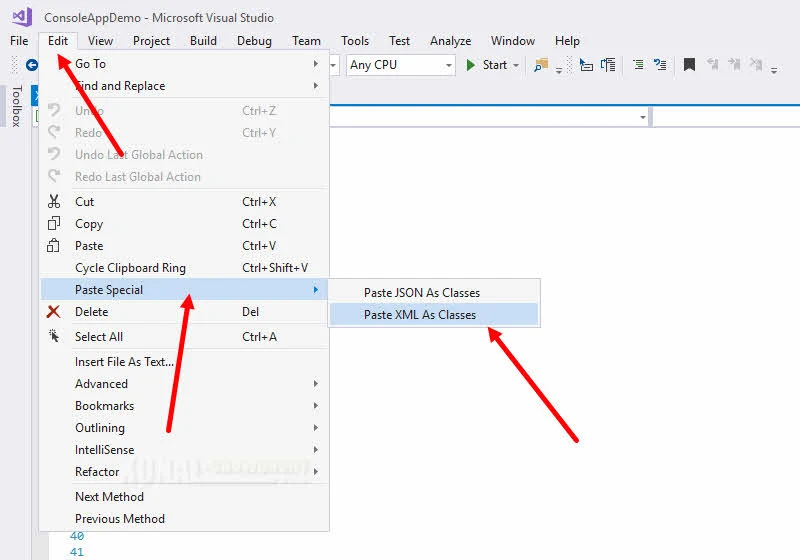
Task: Click the Display Parameter Info icon
Action: [x=608, y=65]
